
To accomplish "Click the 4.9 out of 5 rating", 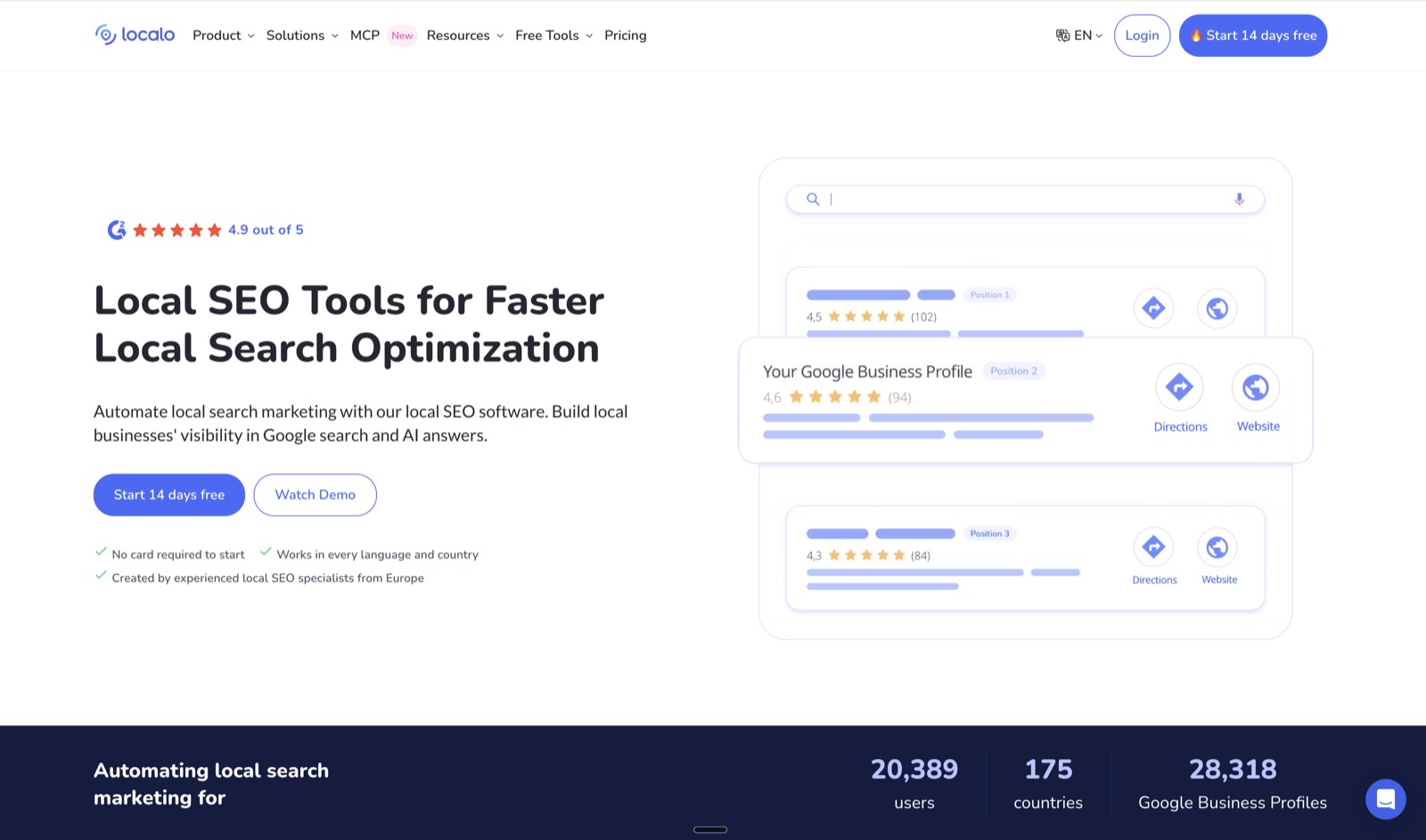I will (266, 230).
